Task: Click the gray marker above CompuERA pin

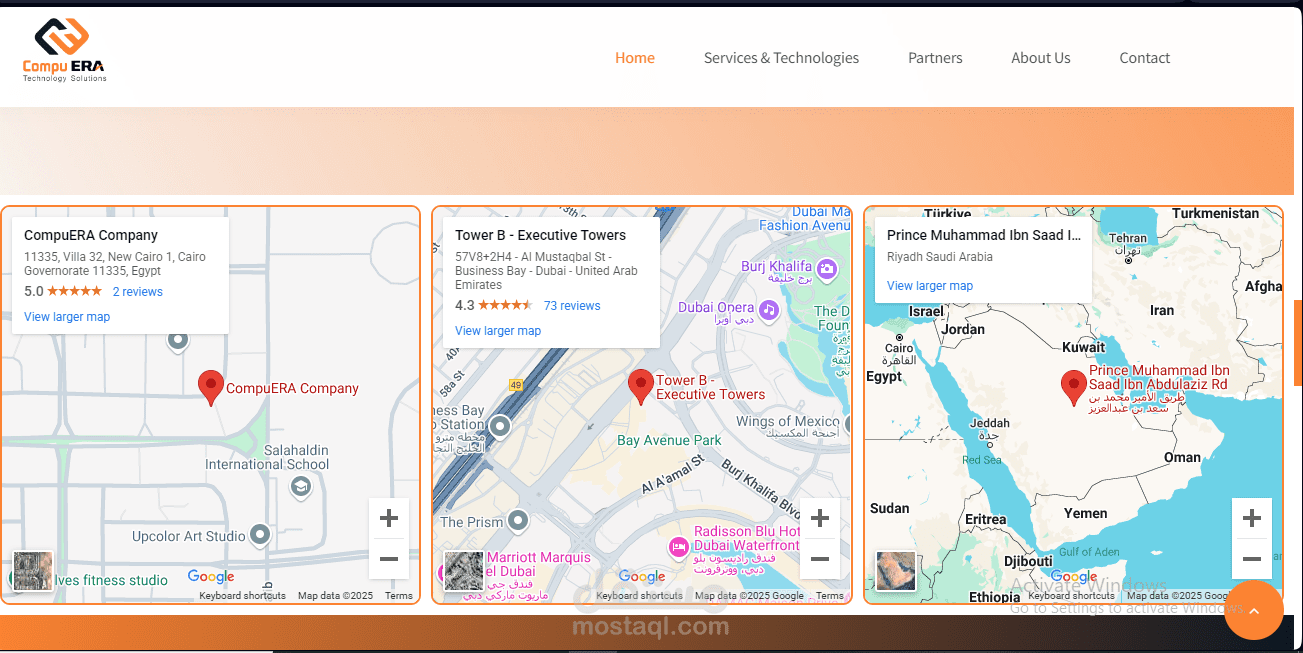Action: [178, 341]
